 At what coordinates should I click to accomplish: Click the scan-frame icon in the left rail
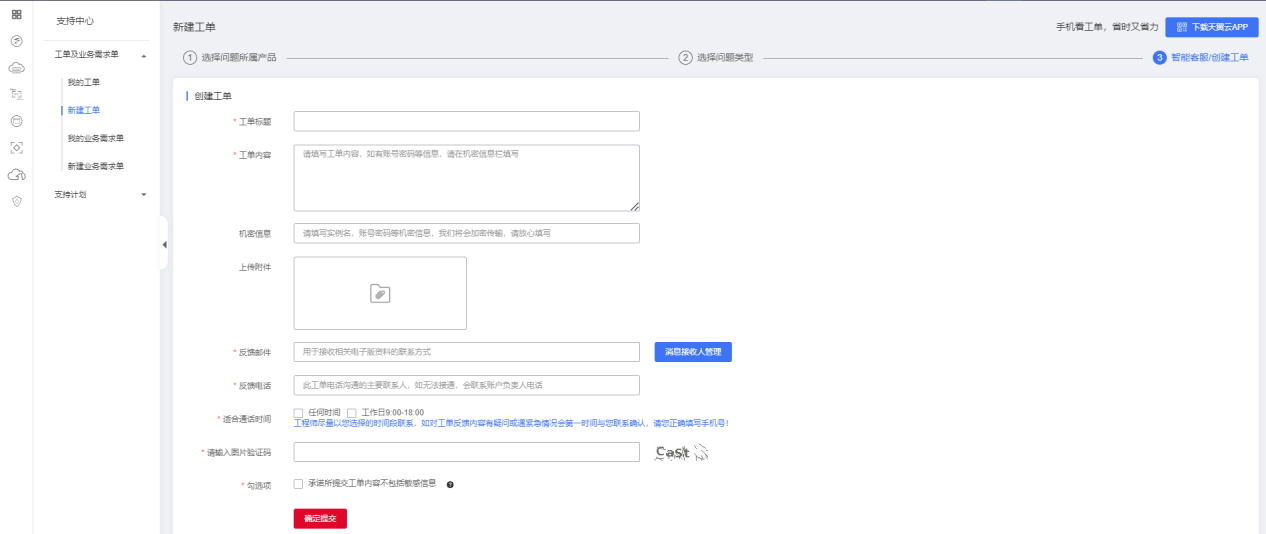(16, 147)
